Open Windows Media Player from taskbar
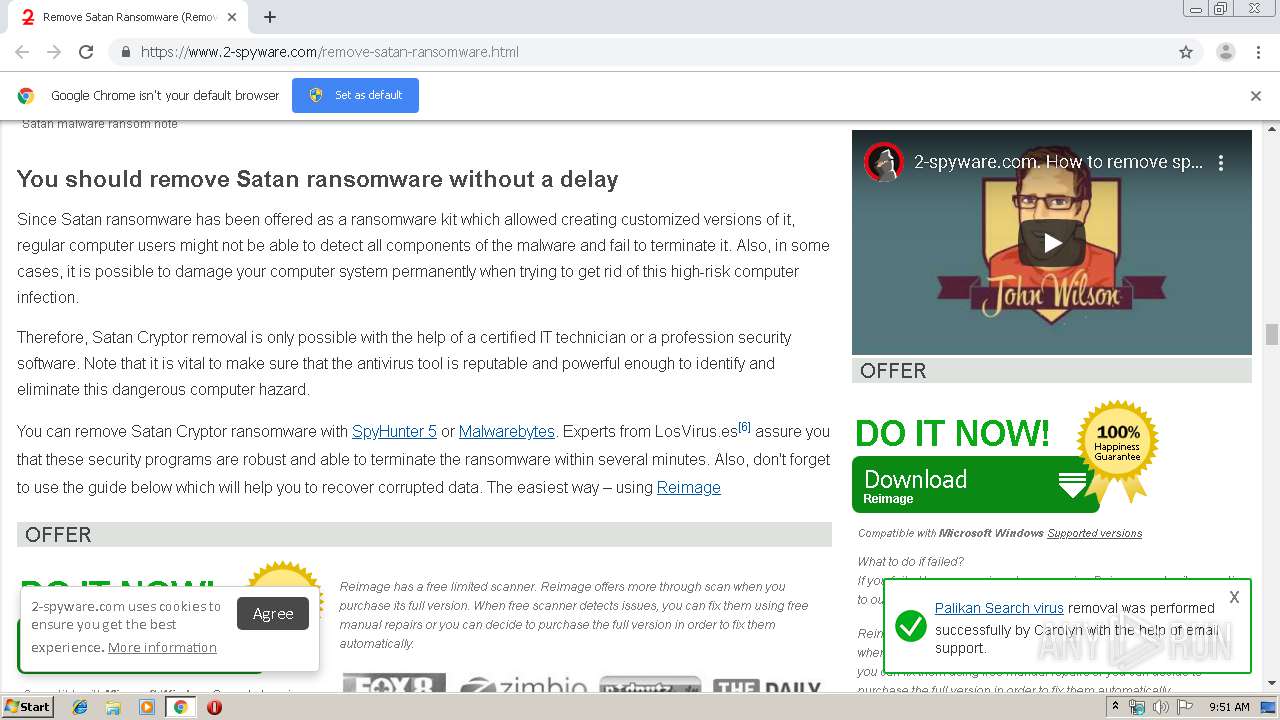This screenshot has height=720, width=1280. (x=147, y=707)
